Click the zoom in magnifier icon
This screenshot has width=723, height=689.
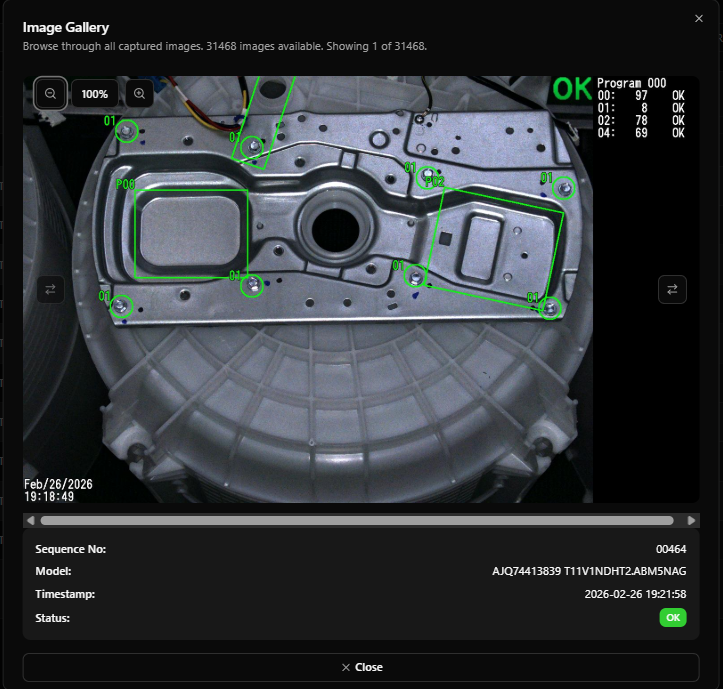point(139,93)
